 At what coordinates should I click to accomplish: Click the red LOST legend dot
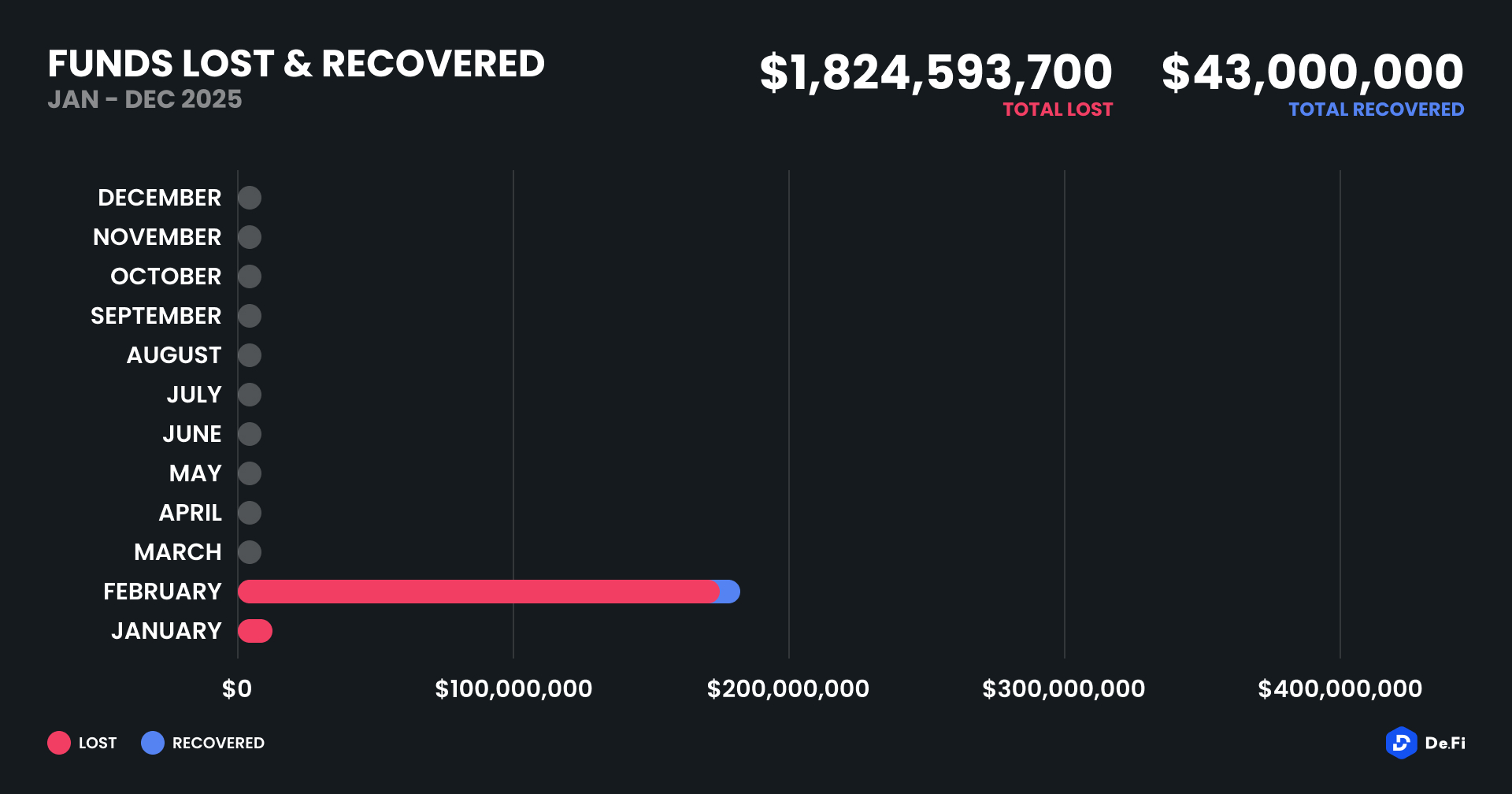(59, 743)
